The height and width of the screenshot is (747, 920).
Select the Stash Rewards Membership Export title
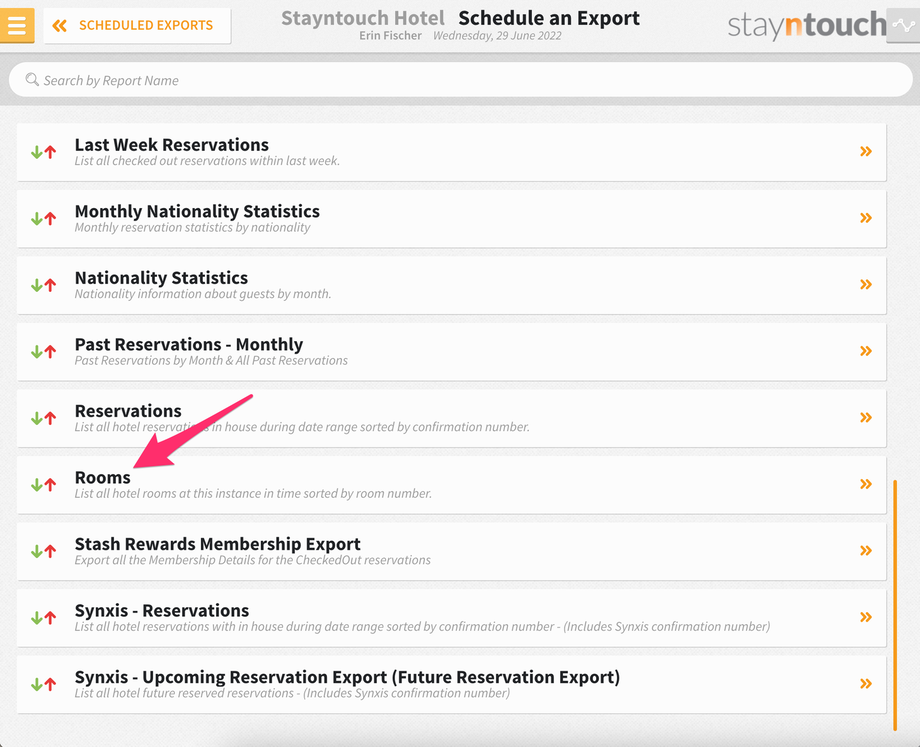pyautogui.click(x=218, y=544)
